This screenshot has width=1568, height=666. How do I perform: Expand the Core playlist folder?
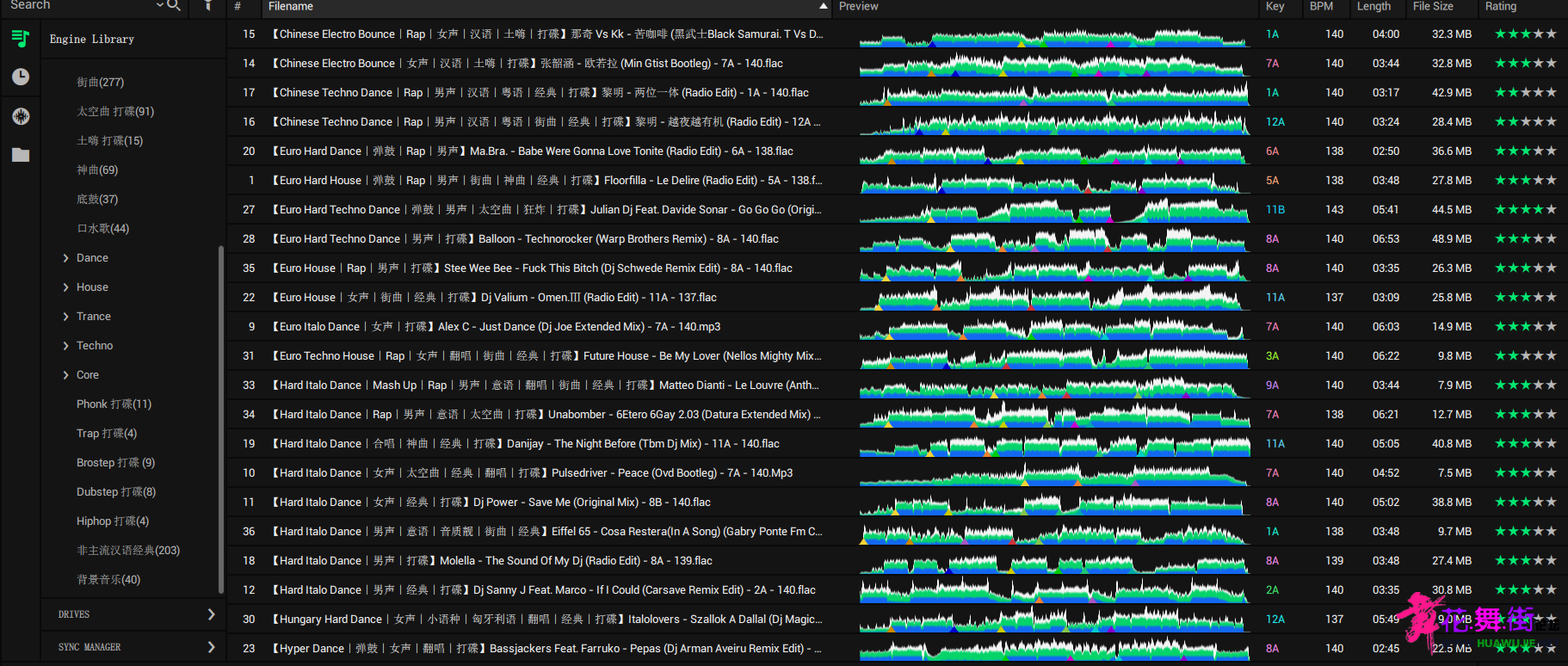pyautogui.click(x=65, y=375)
